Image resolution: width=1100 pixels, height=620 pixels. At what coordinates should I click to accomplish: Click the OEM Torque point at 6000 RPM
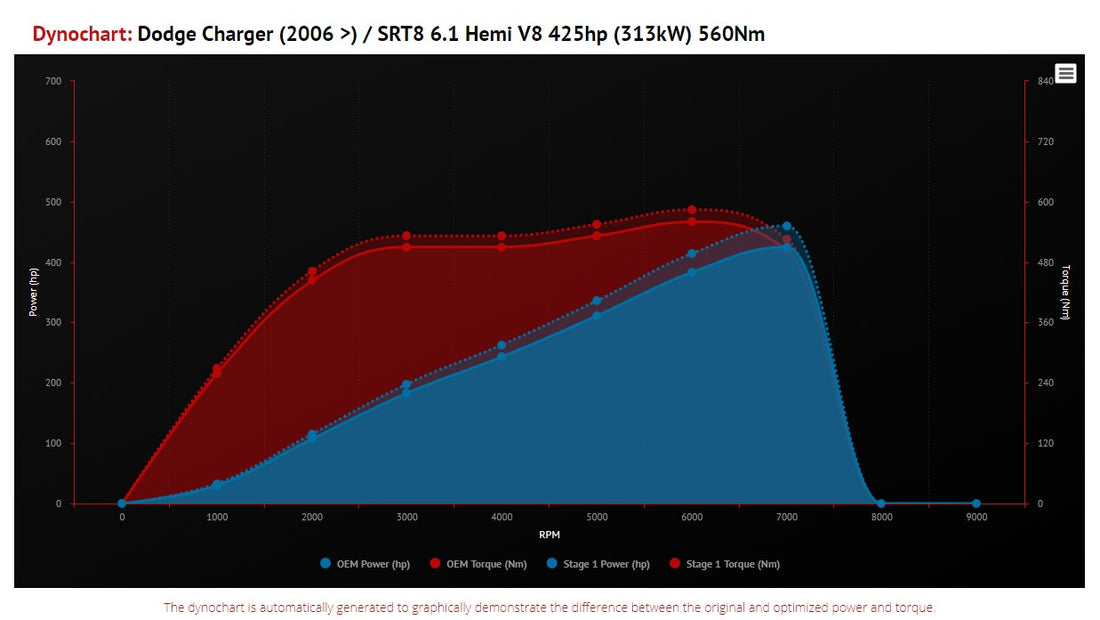(692, 222)
